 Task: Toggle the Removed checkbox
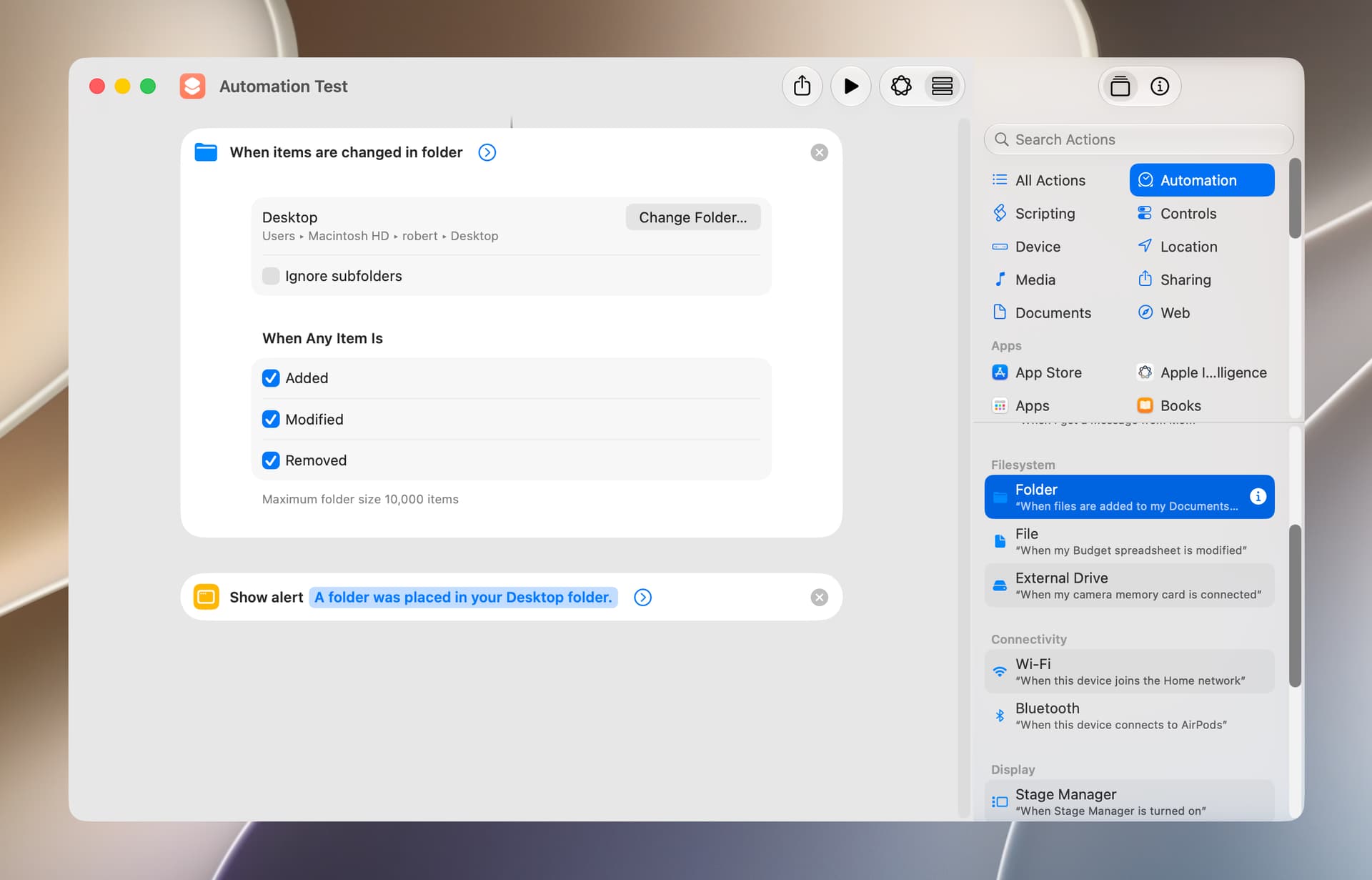tap(271, 460)
